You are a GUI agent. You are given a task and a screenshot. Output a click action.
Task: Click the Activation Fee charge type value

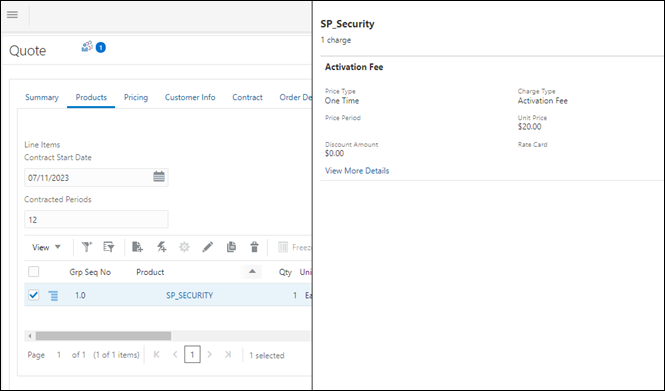[542, 101]
